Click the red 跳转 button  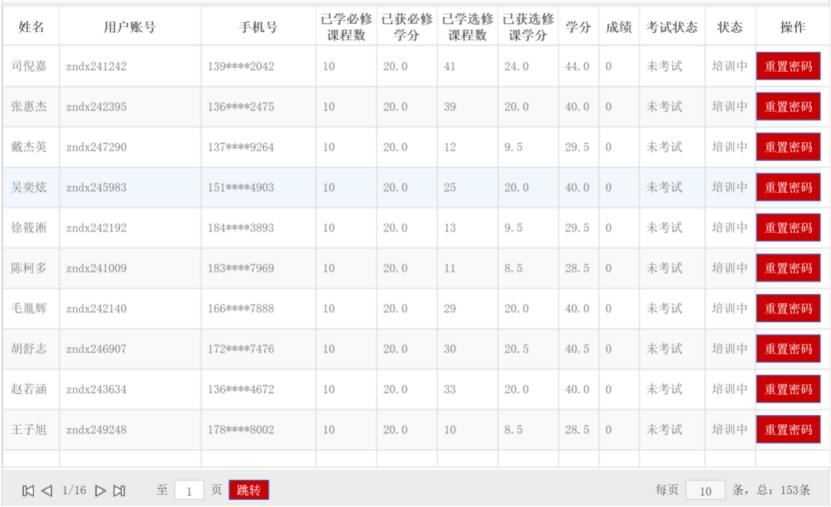[x=250, y=491]
